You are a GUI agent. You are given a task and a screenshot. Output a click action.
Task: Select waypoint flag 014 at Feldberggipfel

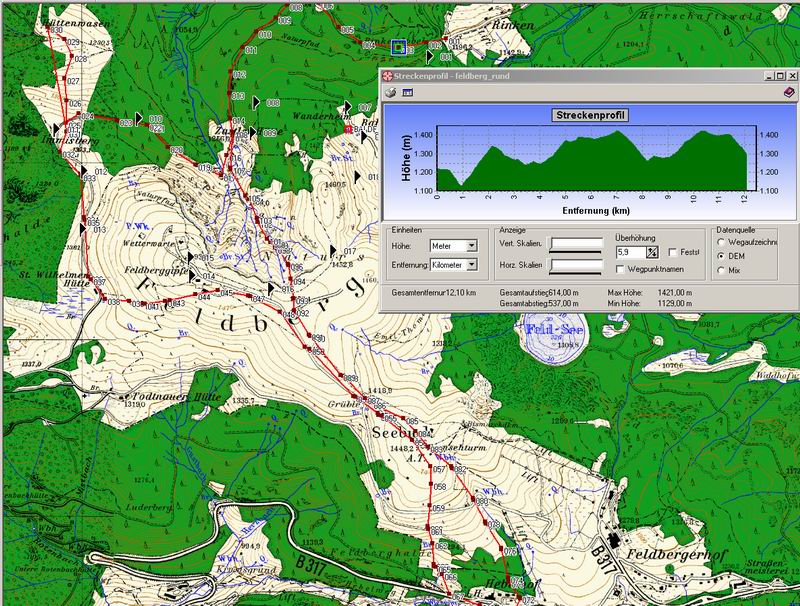pos(192,276)
